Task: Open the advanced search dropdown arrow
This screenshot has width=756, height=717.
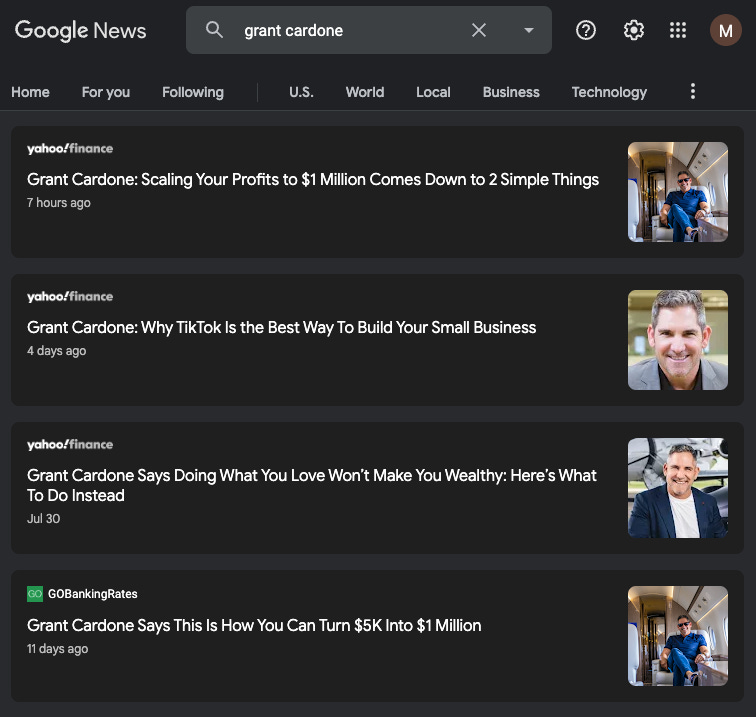Action: tap(528, 30)
